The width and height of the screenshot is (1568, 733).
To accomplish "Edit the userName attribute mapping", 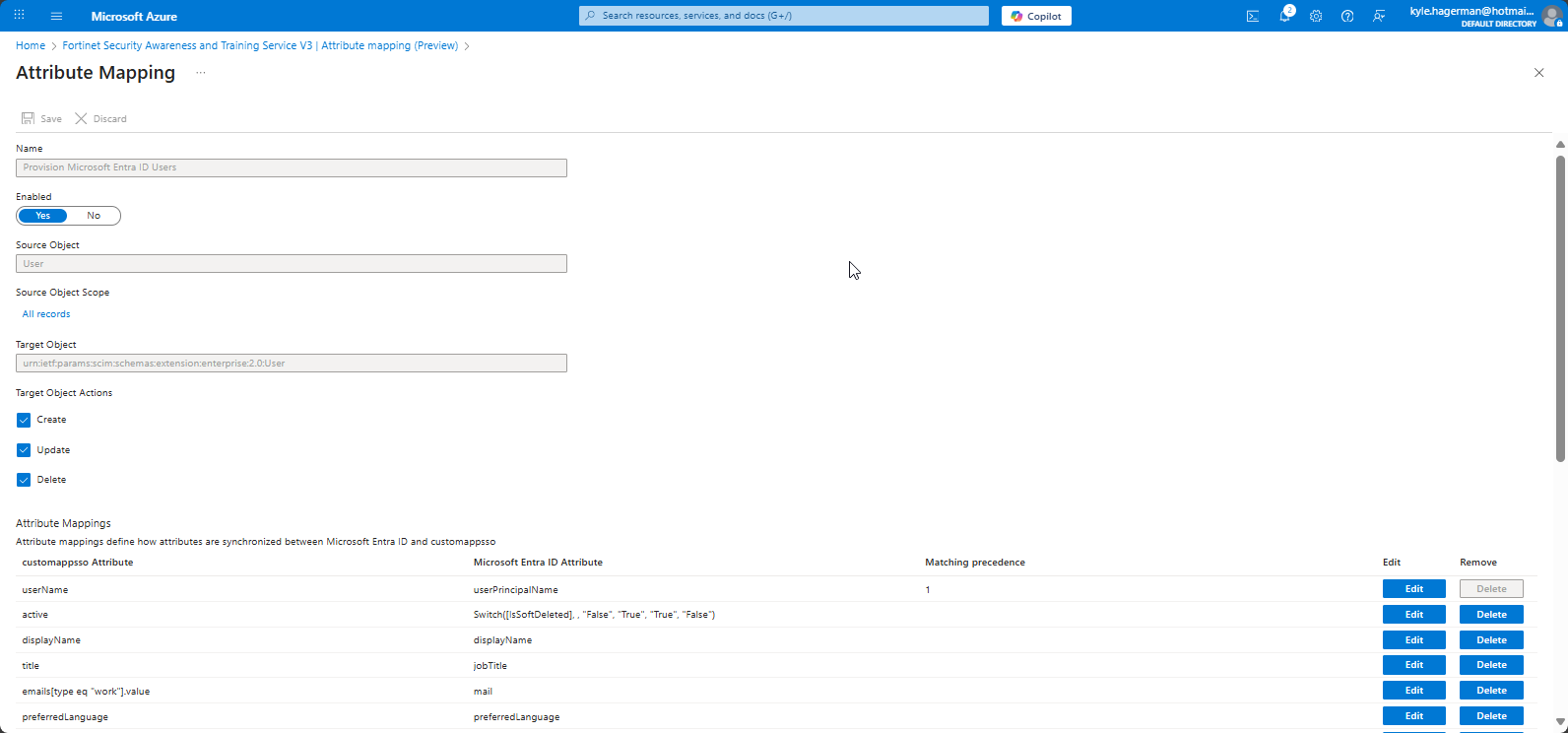I will [1413, 589].
